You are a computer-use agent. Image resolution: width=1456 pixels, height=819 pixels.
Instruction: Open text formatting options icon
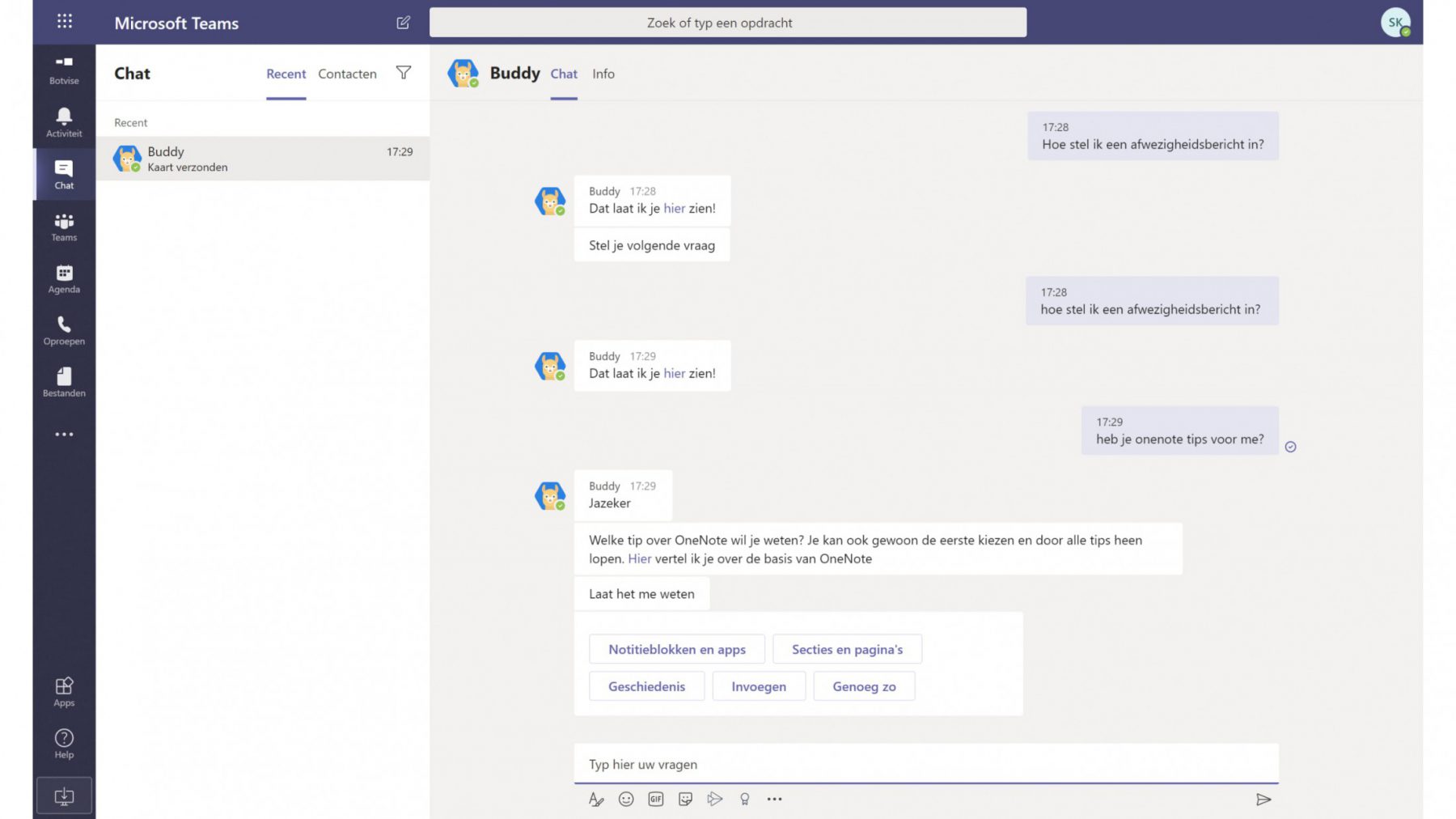pos(596,800)
